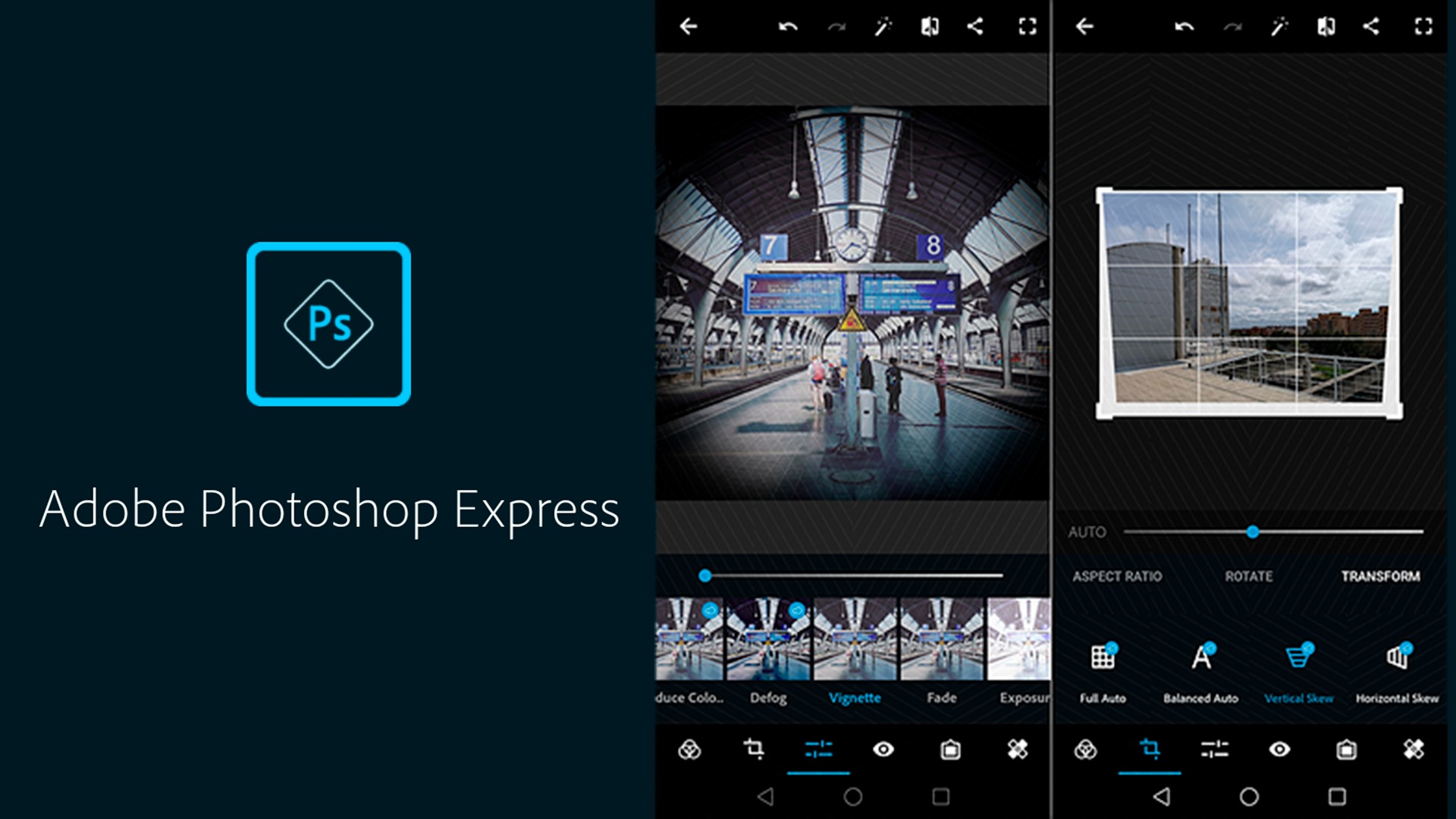Toggle before/after compare icon in the left screen
Viewport: 1456px width, 819px height.
coord(930,27)
